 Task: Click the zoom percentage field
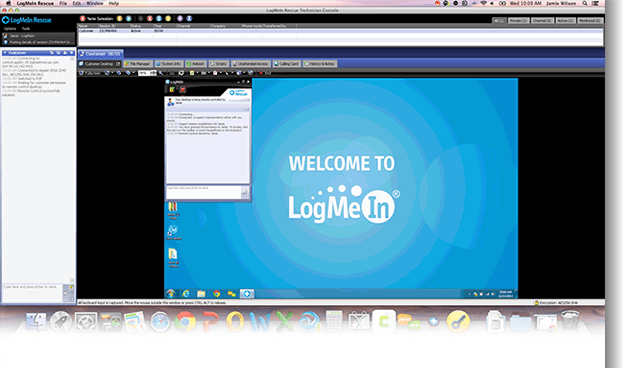(144, 73)
